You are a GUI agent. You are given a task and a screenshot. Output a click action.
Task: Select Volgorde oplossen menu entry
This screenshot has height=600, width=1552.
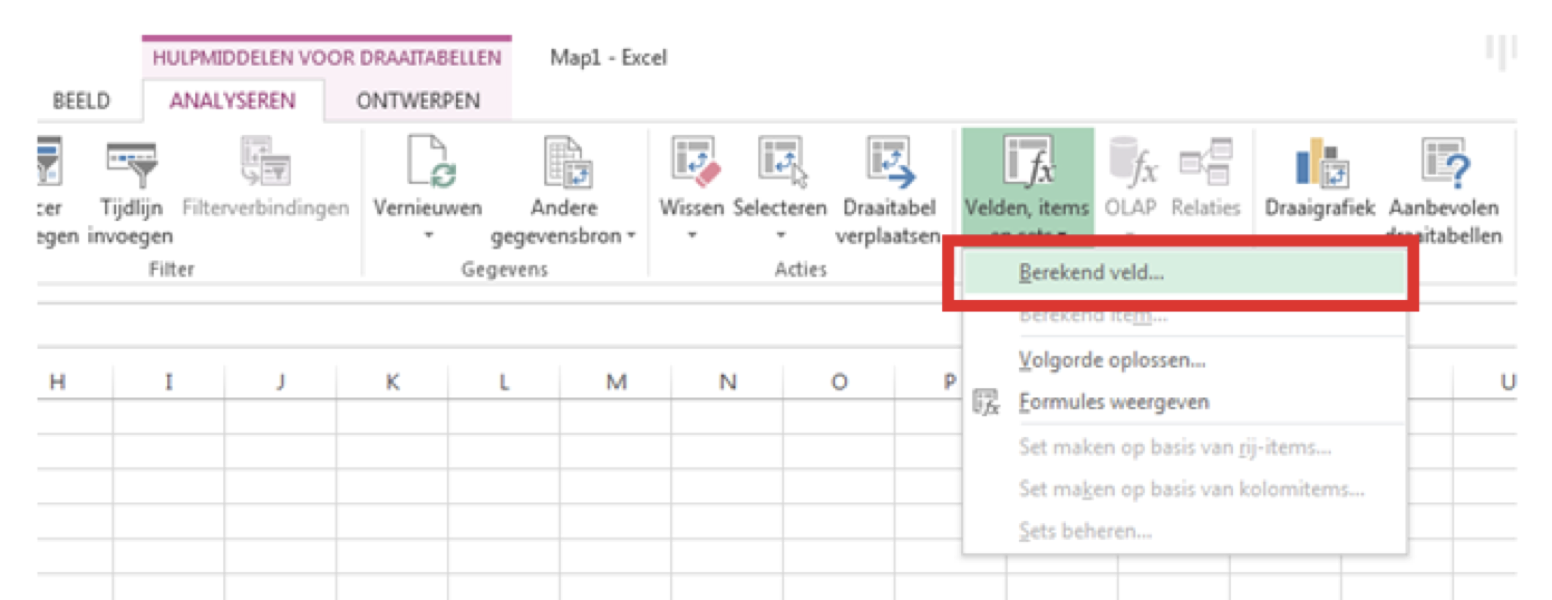[x=1111, y=359]
